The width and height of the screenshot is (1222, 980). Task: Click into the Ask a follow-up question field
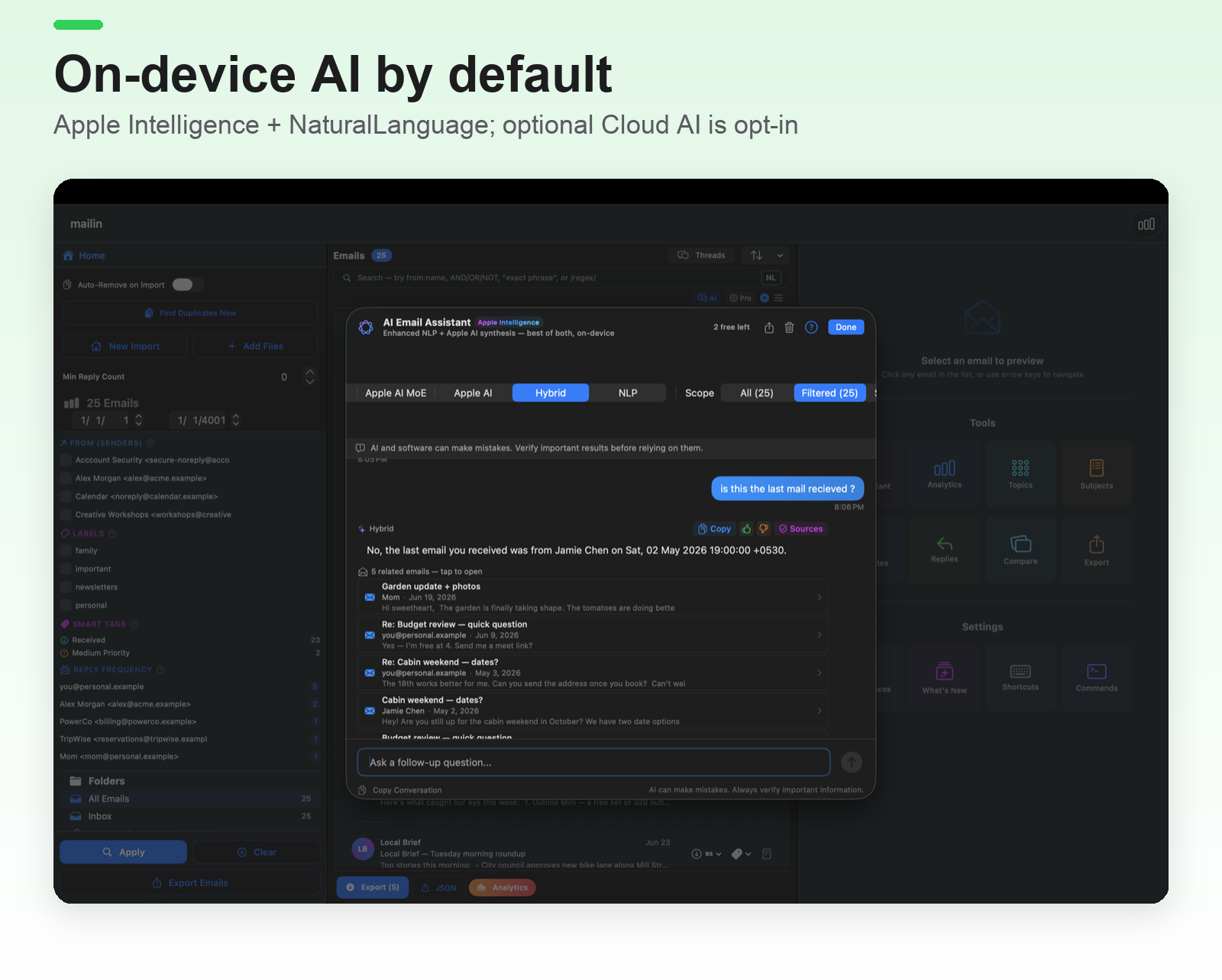pyautogui.click(x=593, y=762)
